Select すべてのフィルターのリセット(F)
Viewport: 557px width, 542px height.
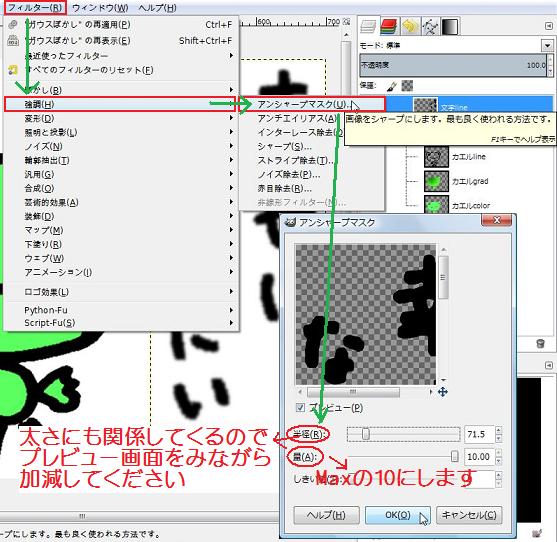coord(121,70)
